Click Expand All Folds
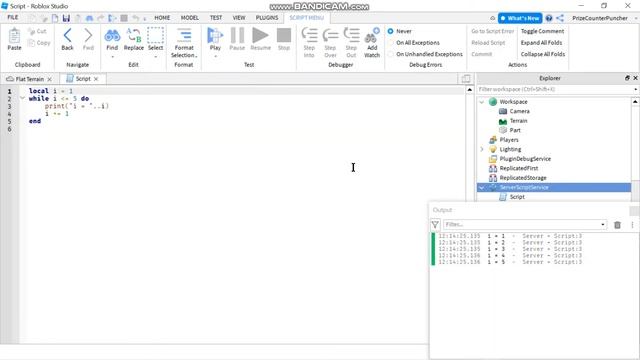The image size is (640, 360). [x=541, y=42]
